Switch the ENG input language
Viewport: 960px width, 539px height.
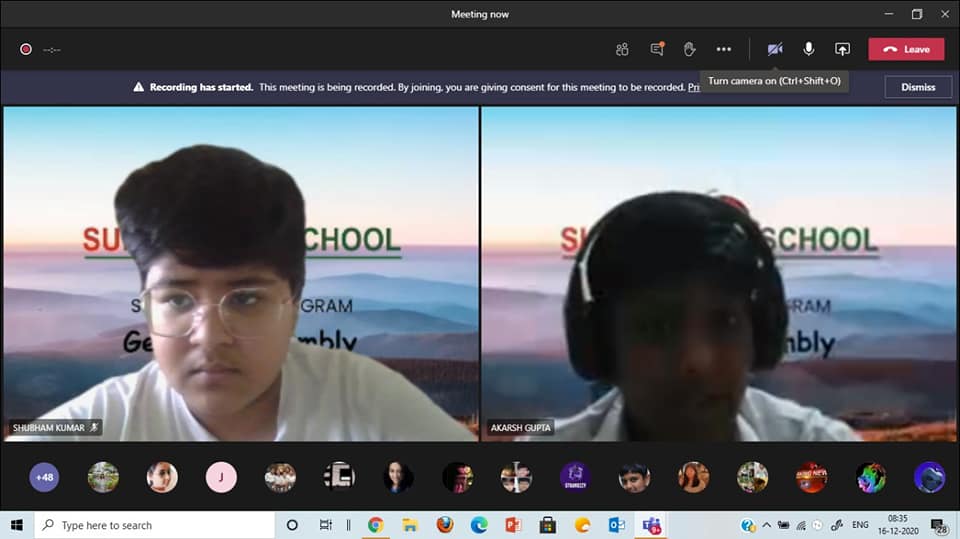click(860, 525)
